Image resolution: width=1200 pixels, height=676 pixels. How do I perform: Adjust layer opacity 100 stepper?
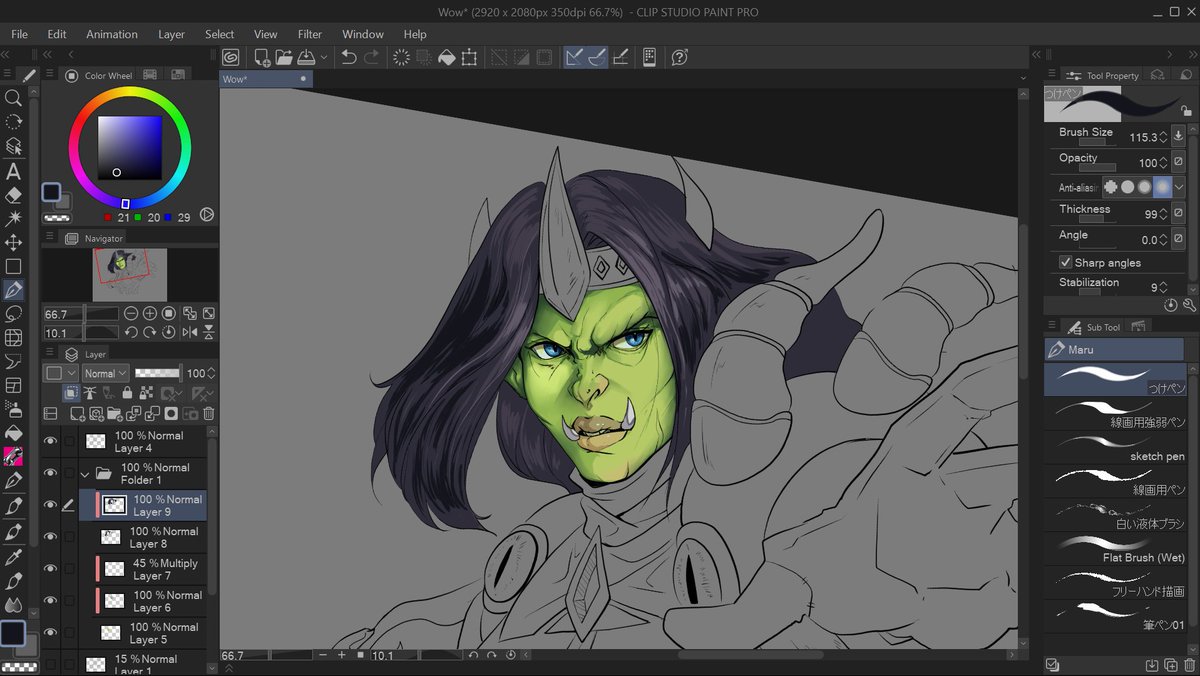210,373
